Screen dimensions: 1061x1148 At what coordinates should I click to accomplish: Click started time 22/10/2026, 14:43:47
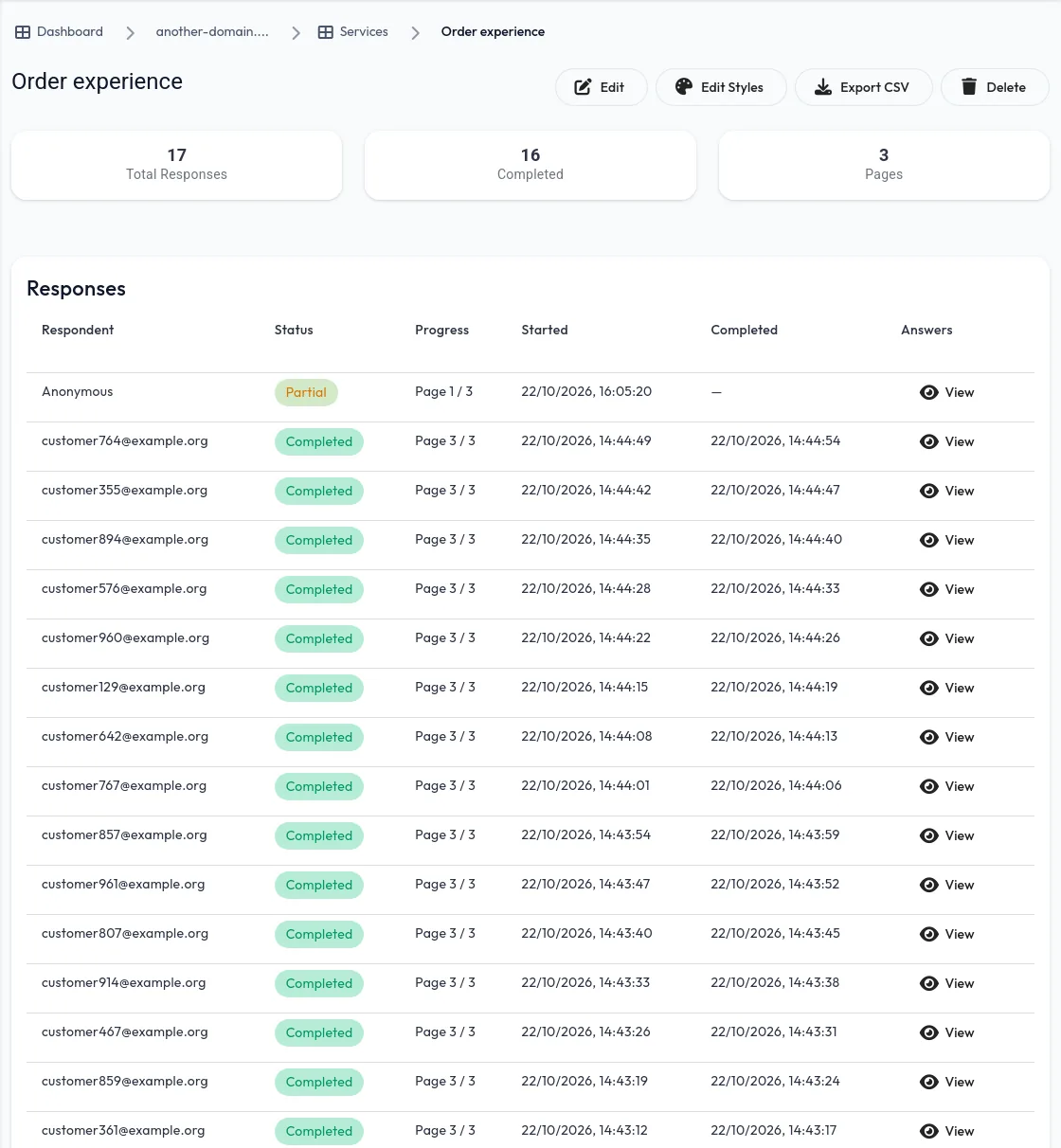[x=585, y=884]
